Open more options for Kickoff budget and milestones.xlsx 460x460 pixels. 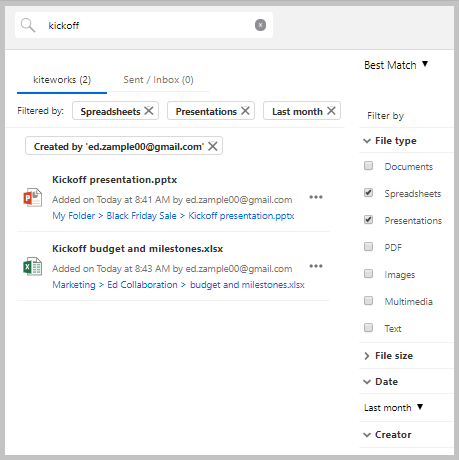click(x=316, y=266)
